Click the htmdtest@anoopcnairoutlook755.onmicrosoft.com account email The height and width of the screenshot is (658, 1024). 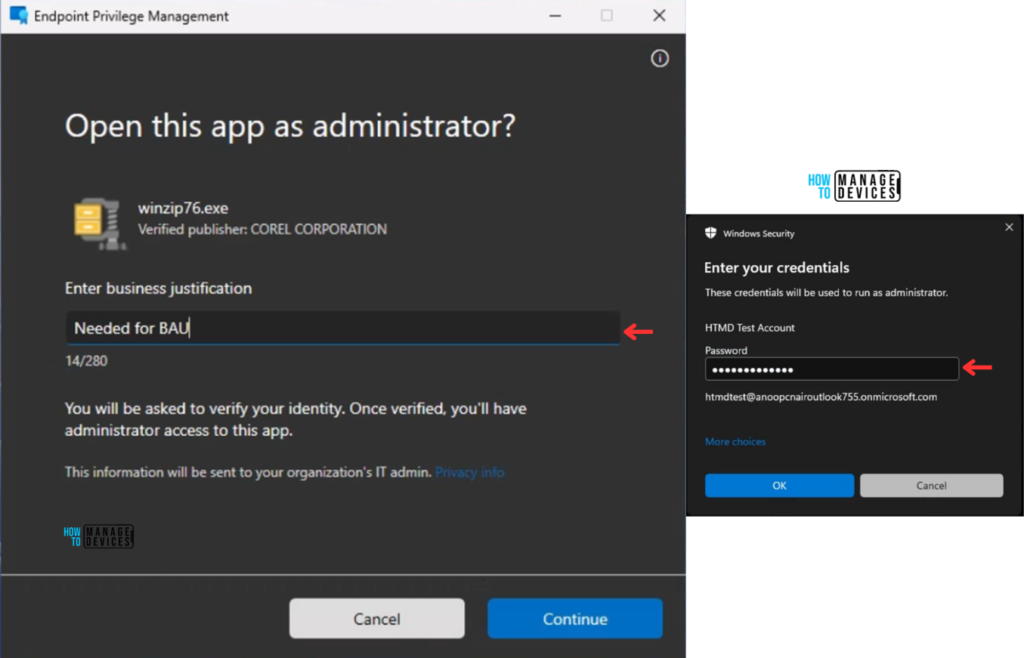tap(821, 397)
